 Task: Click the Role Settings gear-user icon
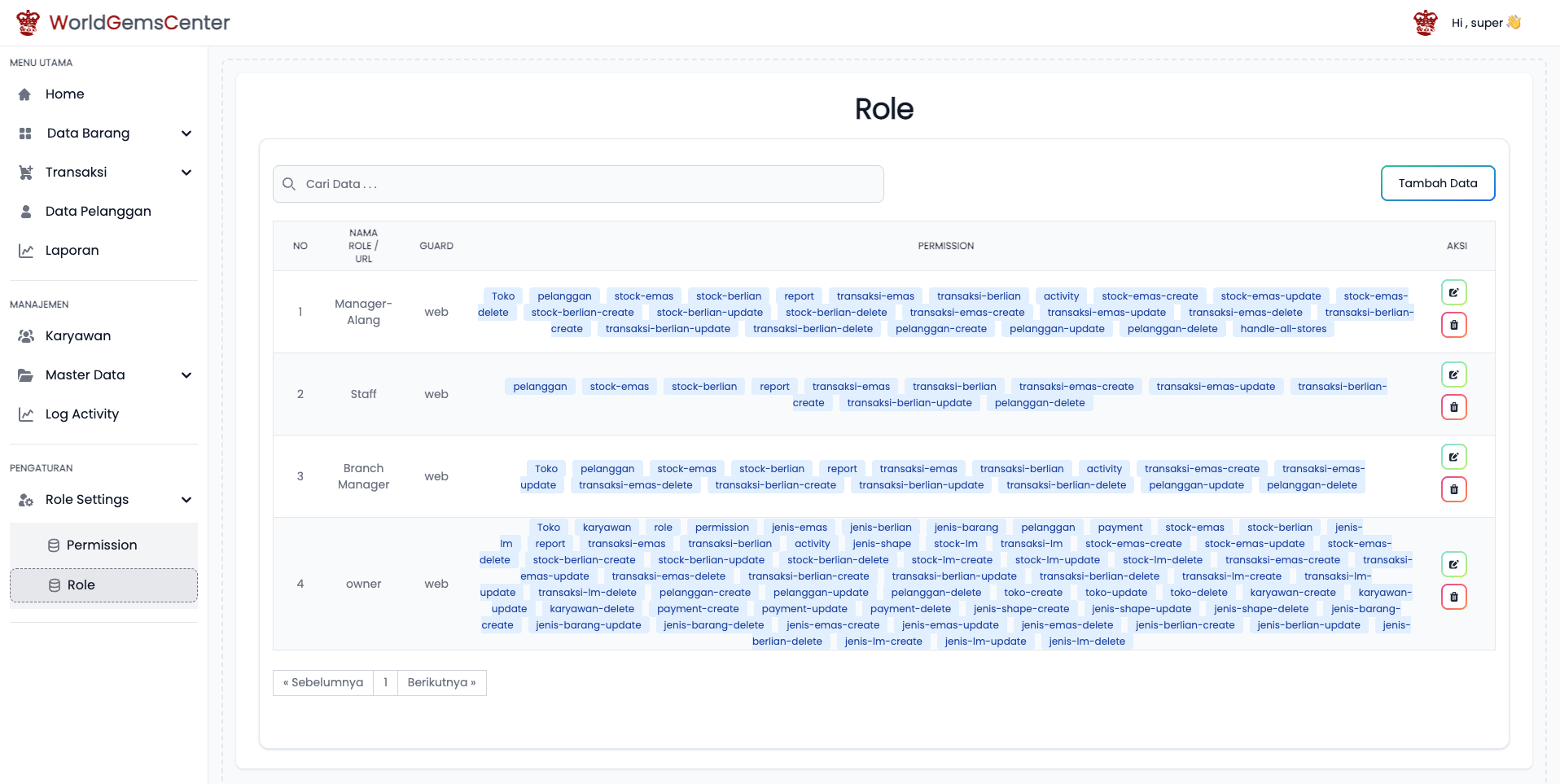(26, 500)
